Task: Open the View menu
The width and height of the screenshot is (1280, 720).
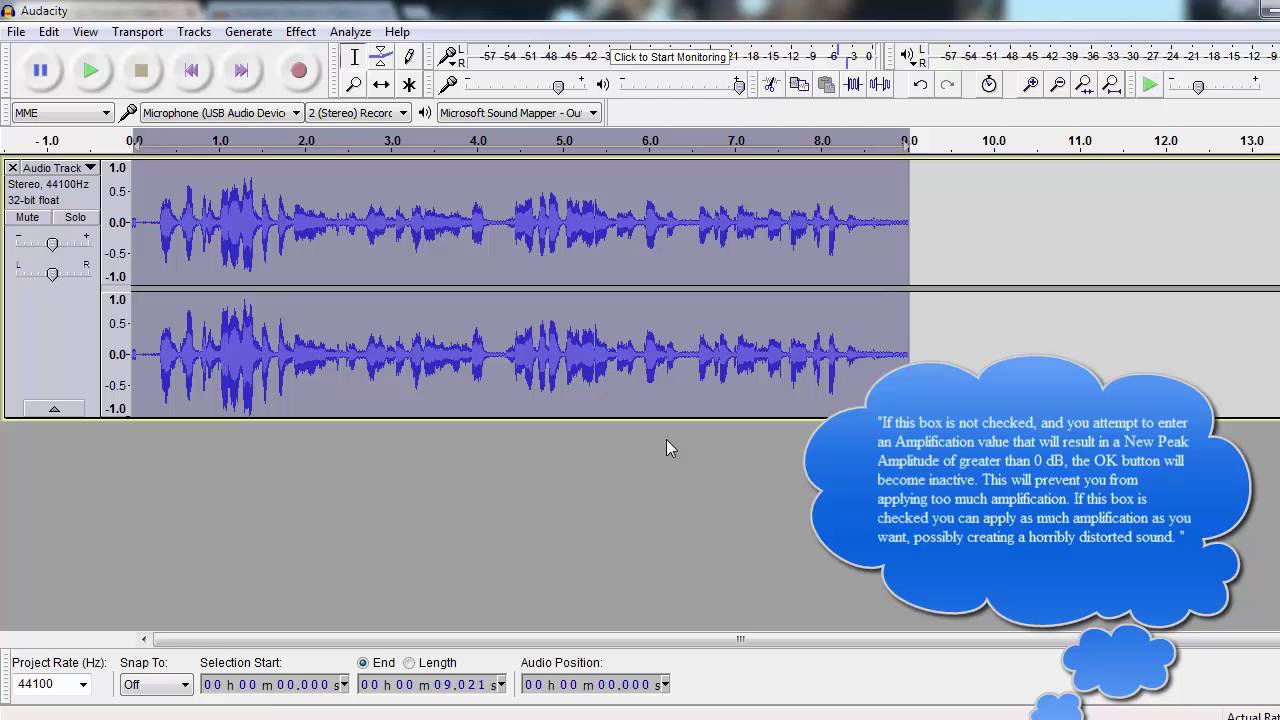Action: pos(85,32)
